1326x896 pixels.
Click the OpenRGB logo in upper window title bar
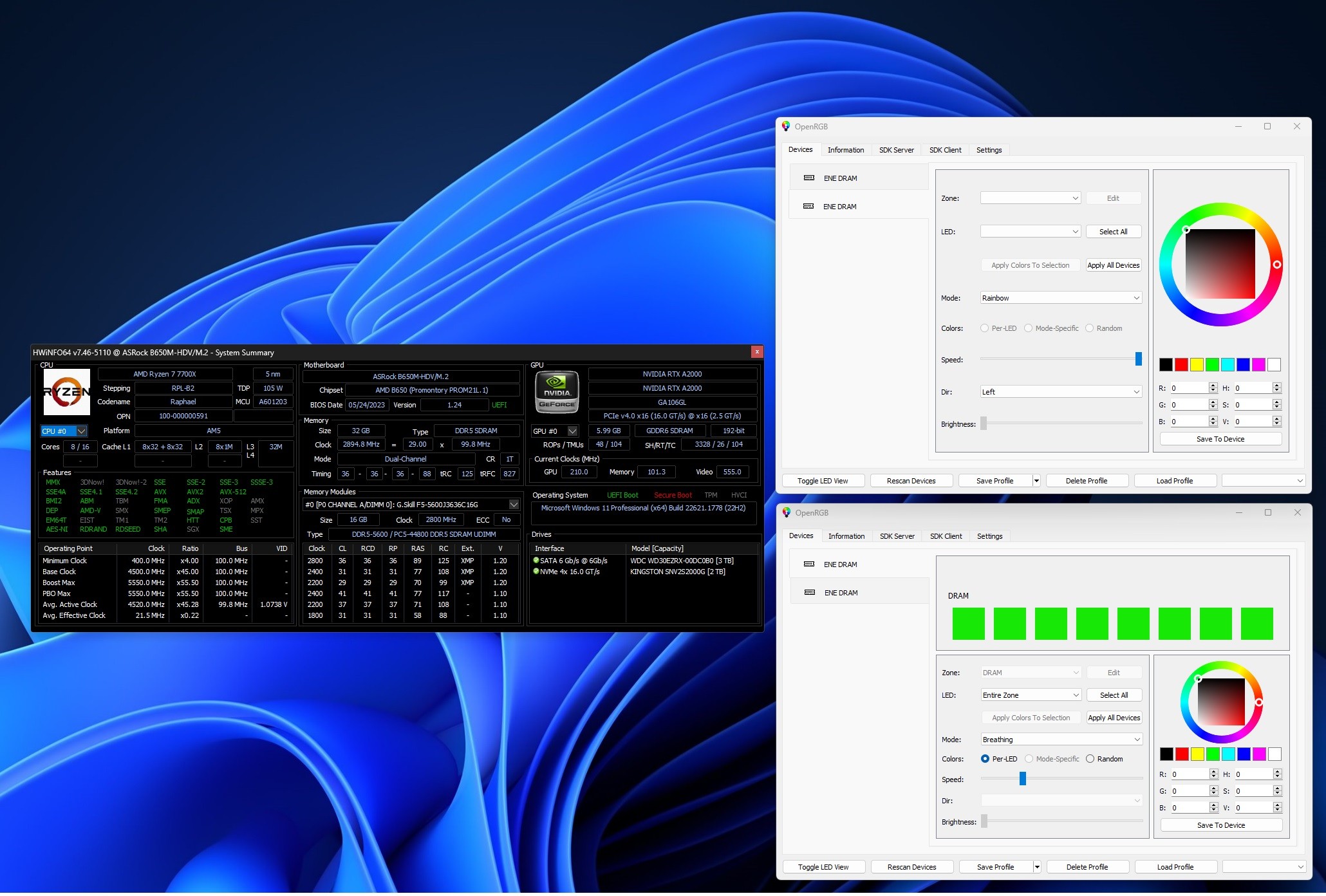click(786, 126)
